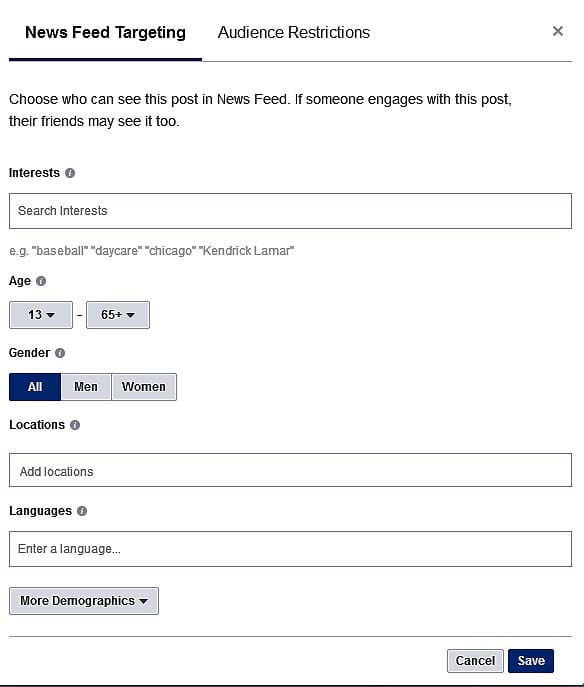The height and width of the screenshot is (687, 584).
Task: Click the caret arrow on More Demographics
Action: click(143, 602)
